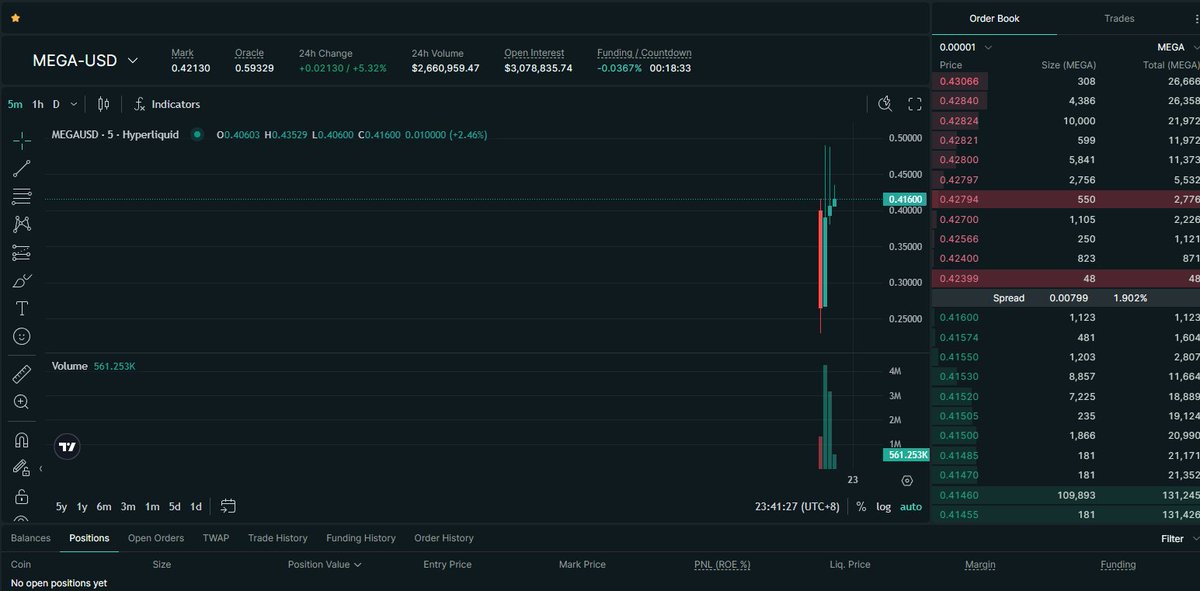
Task: Click the zoom in magnifier tool
Action: click(21, 402)
